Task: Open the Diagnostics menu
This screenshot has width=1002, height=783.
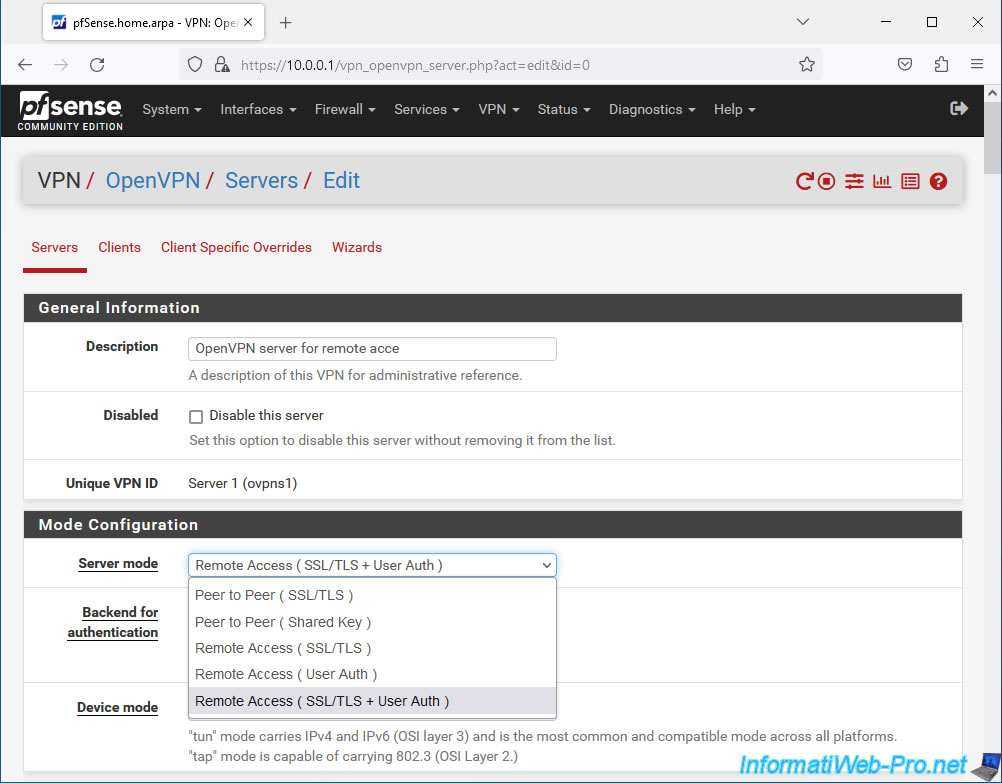Action: (652, 109)
